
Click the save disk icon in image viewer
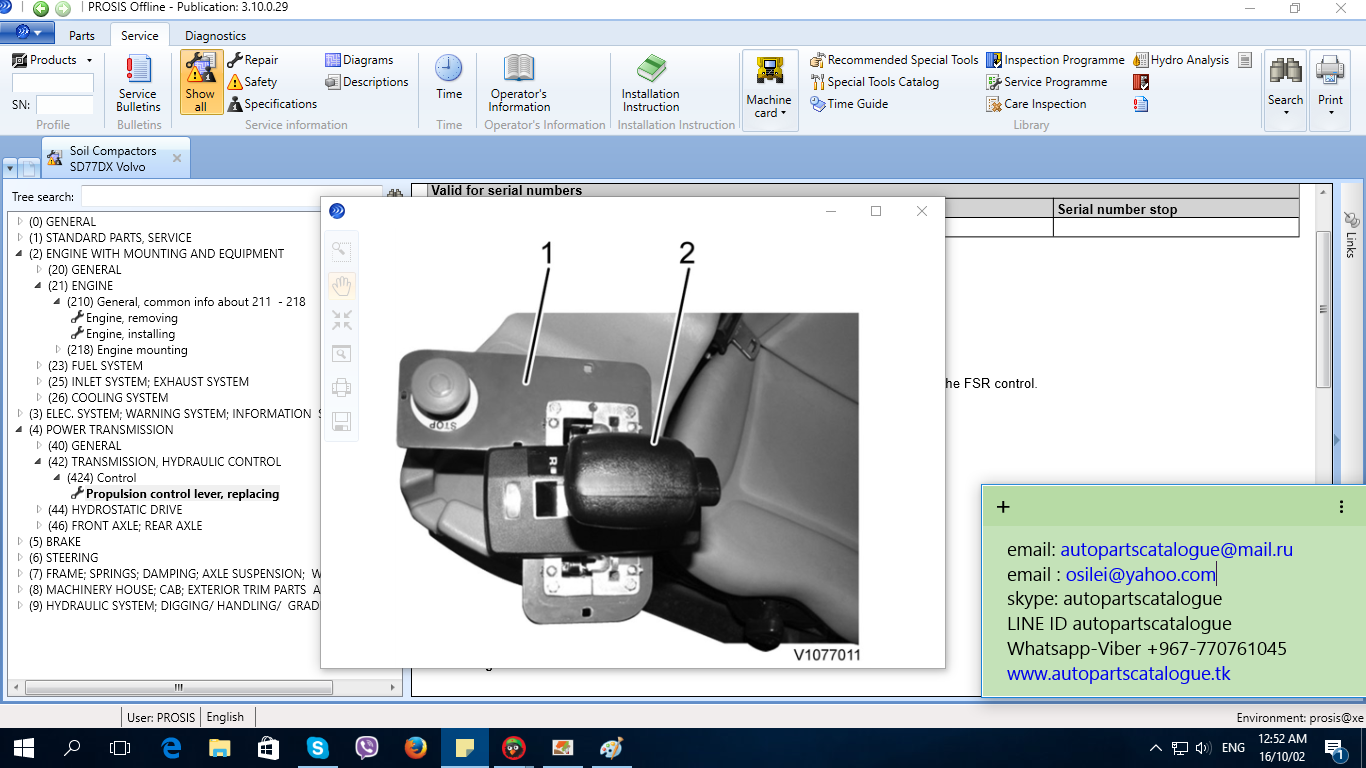pyautogui.click(x=341, y=422)
